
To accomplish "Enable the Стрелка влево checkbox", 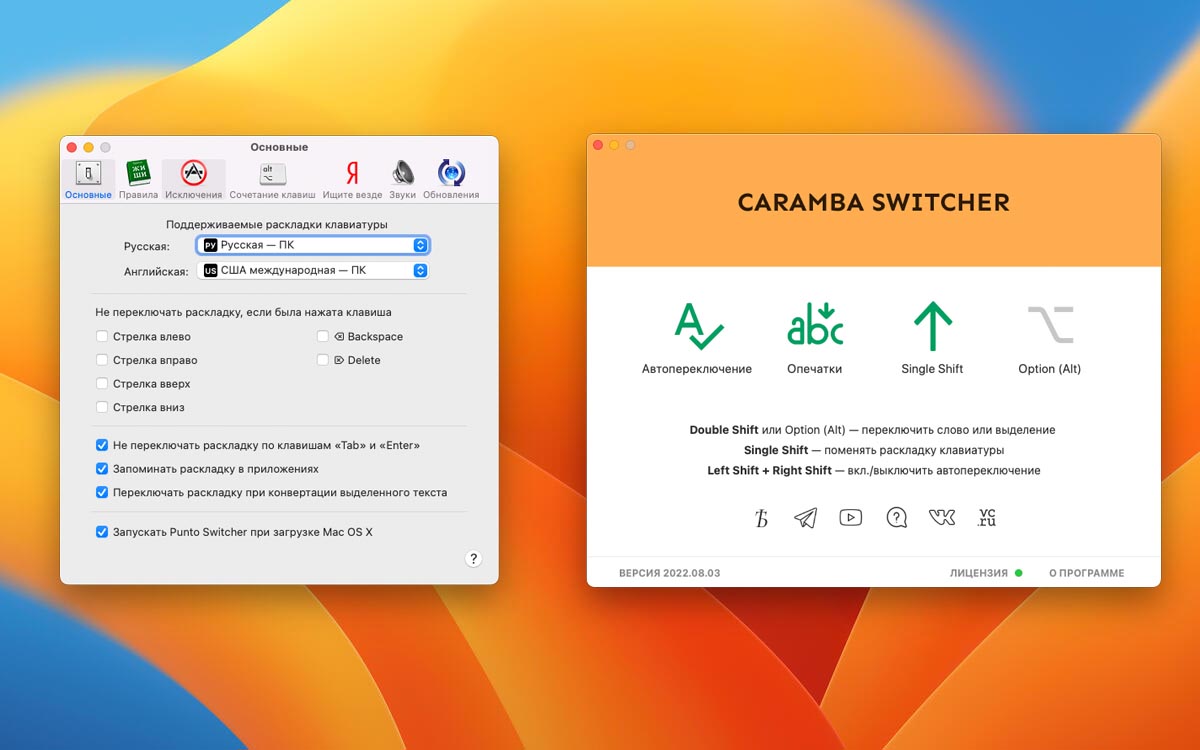I will 102,337.
